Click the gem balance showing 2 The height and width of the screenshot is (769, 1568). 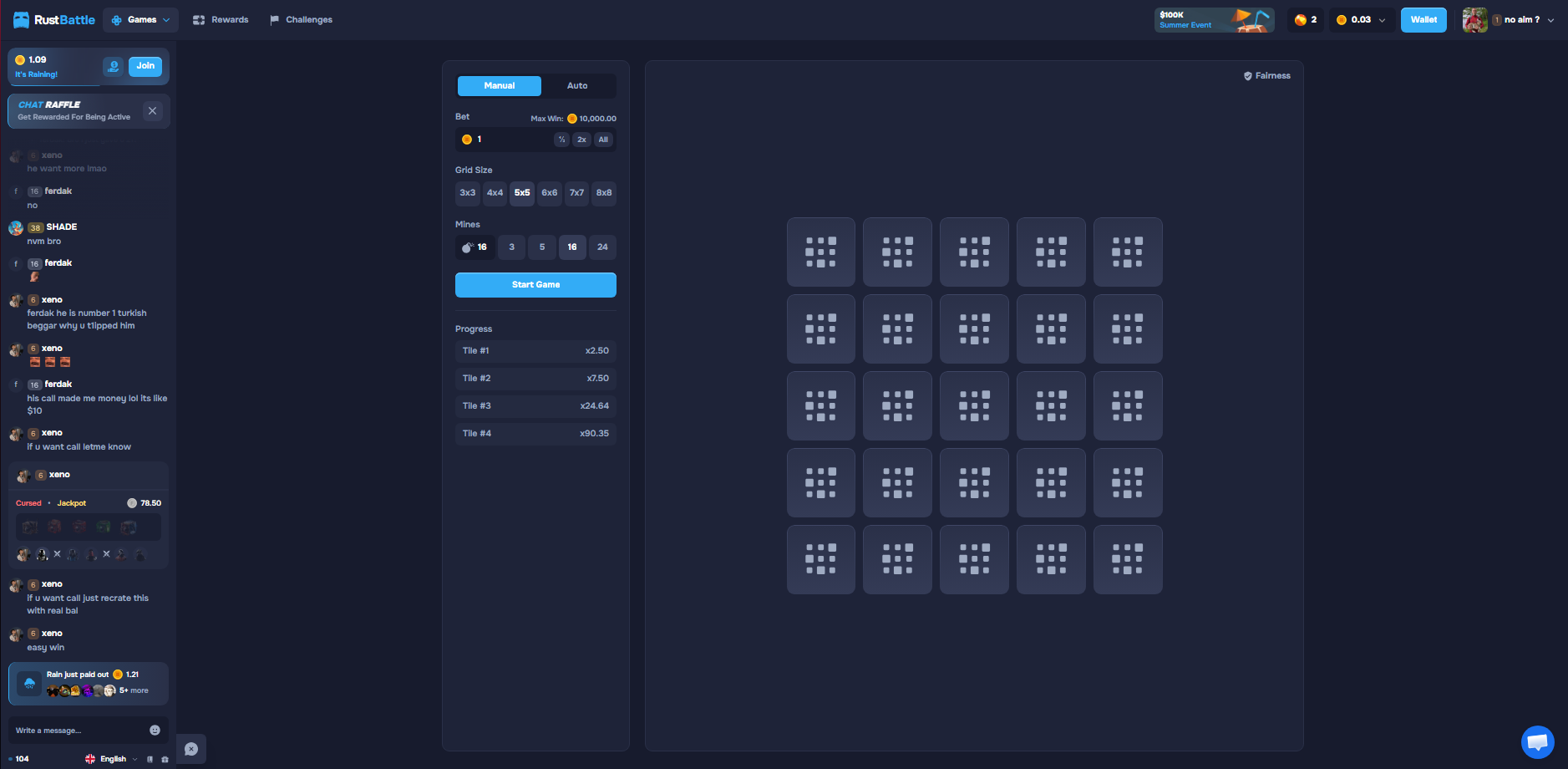coord(1305,20)
